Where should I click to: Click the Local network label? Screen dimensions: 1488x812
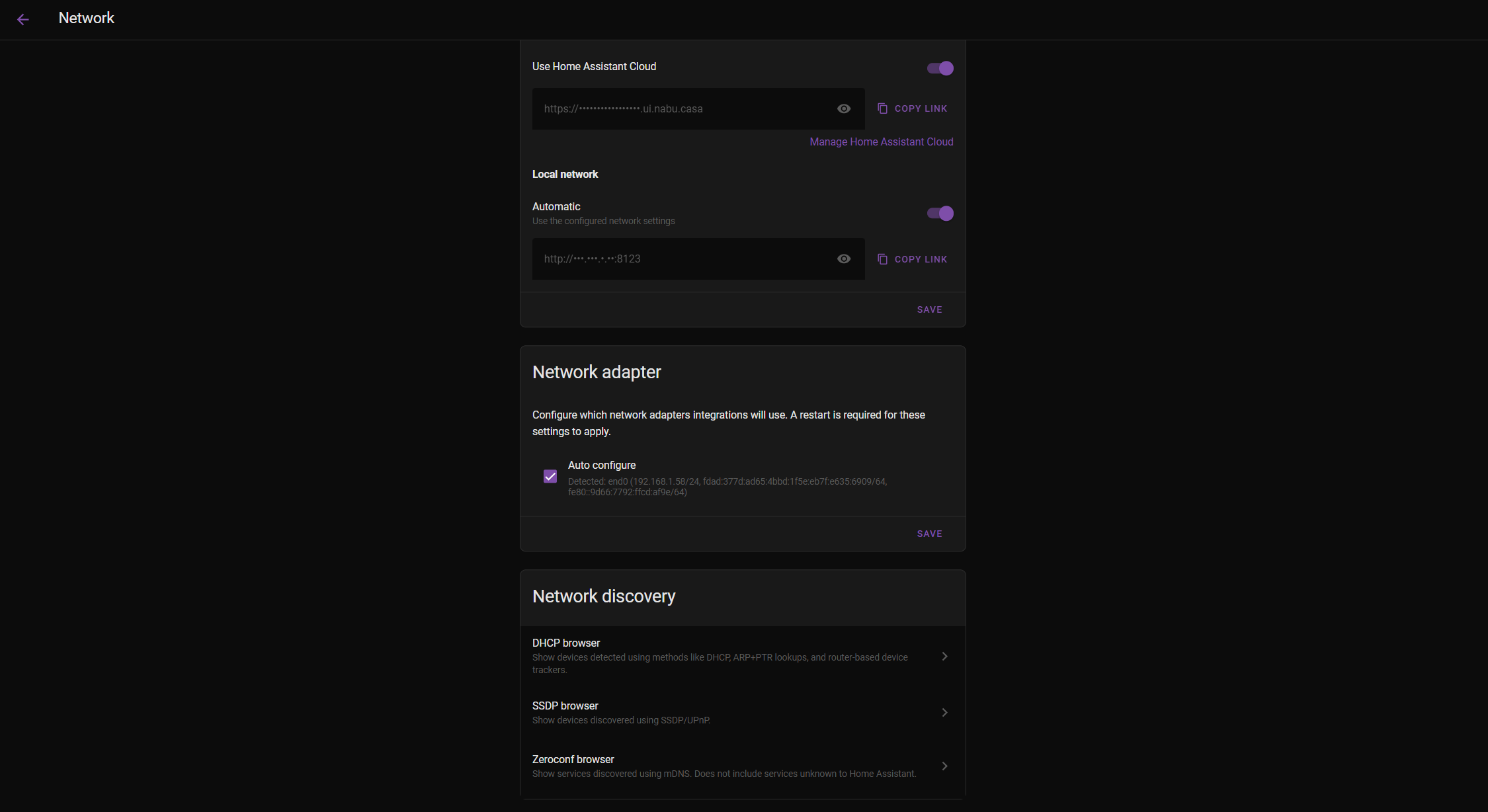pos(565,174)
